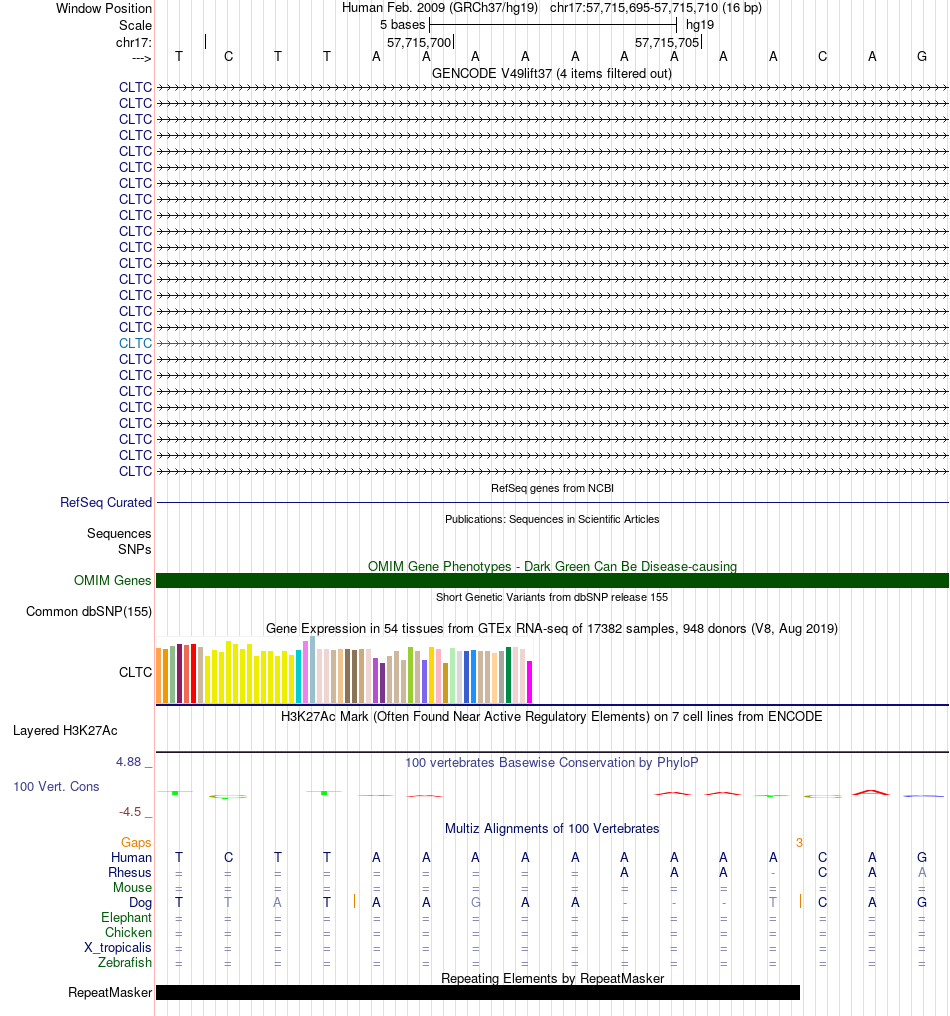Click the SNPs track label
The width and height of the screenshot is (950, 1016).
pyautogui.click(x=134, y=549)
